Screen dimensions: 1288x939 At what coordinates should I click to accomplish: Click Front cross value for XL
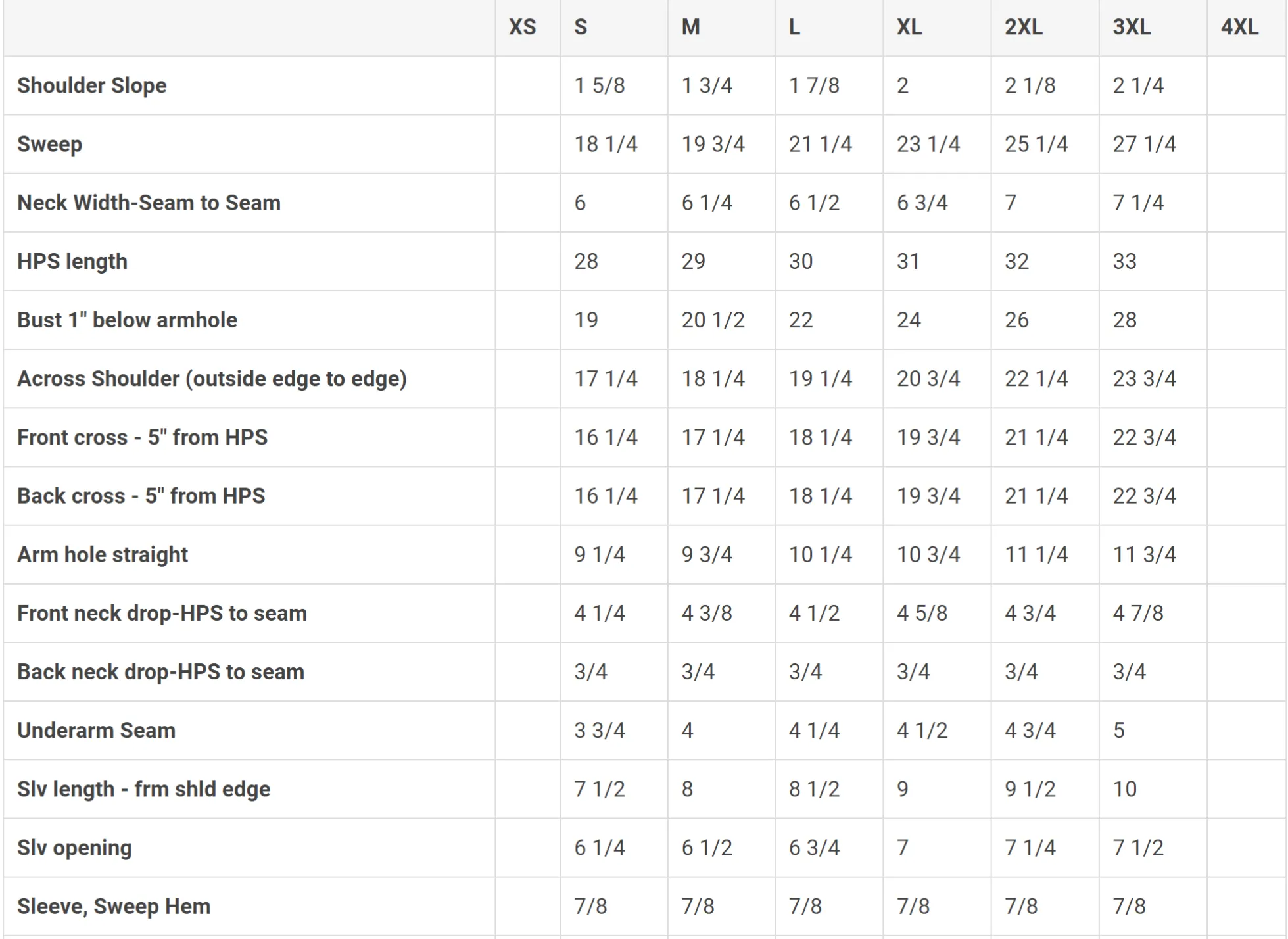point(928,437)
